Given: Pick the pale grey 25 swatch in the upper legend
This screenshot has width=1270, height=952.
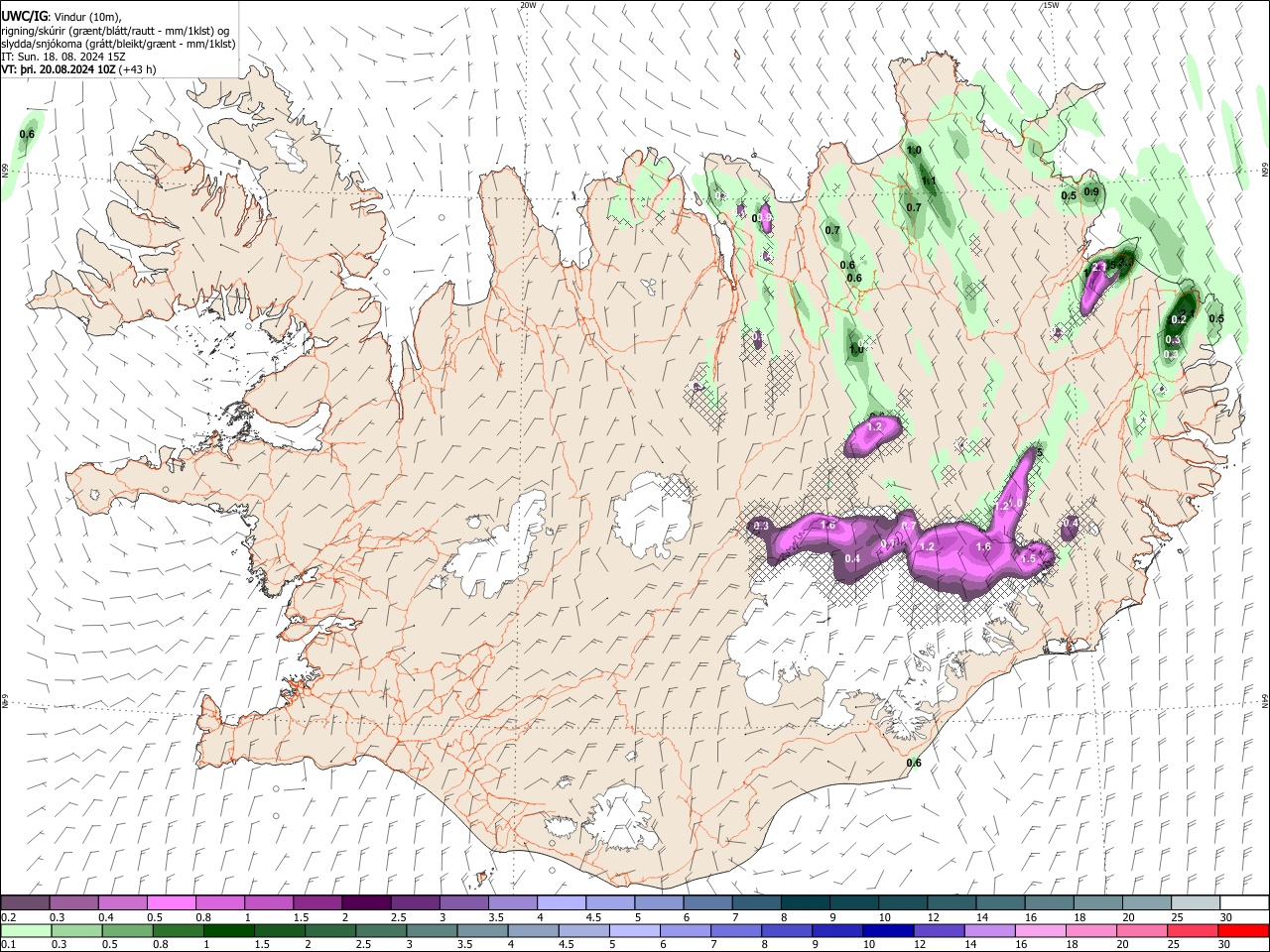Looking at the screenshot, I should [1195, 903].
